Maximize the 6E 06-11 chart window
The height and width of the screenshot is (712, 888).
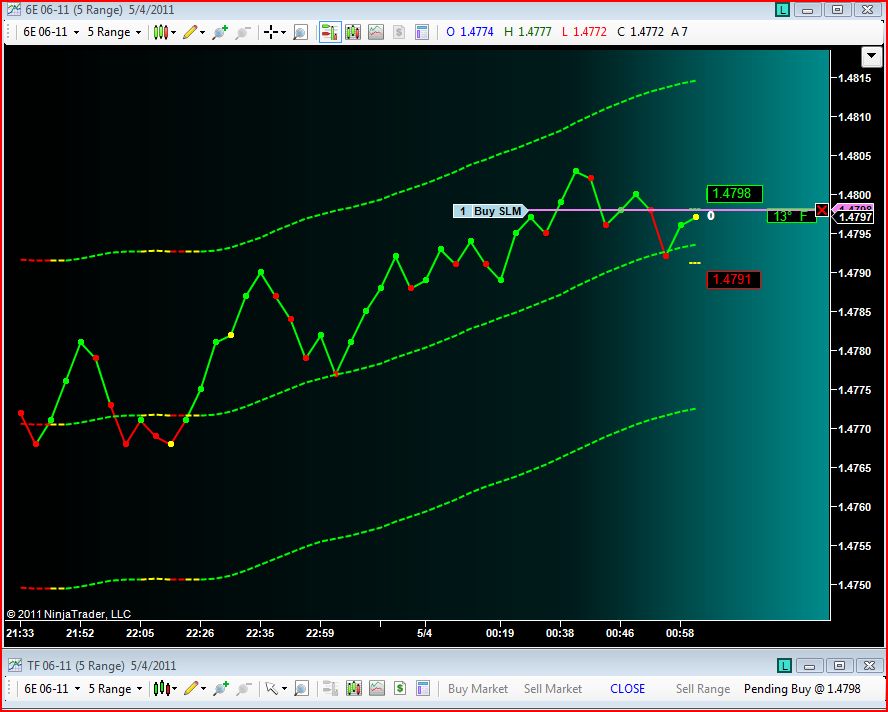(x=838, y=10)
